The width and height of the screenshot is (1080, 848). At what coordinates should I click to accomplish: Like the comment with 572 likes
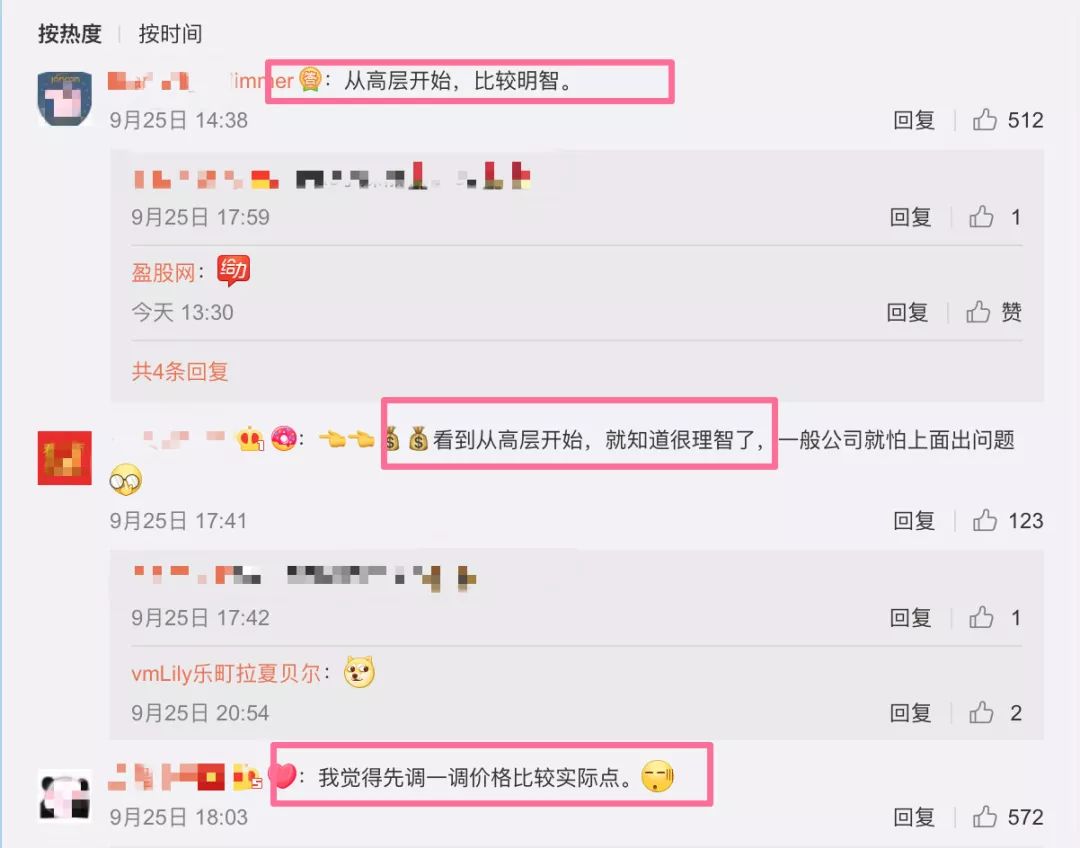tap(985, 816)
